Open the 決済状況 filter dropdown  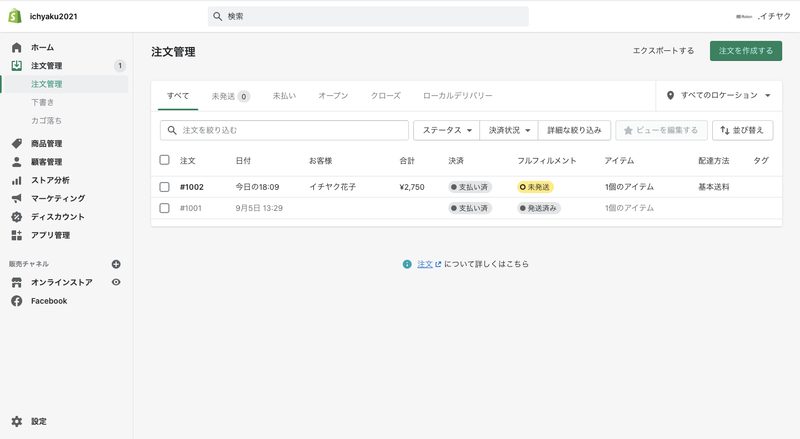pos(509,130)
